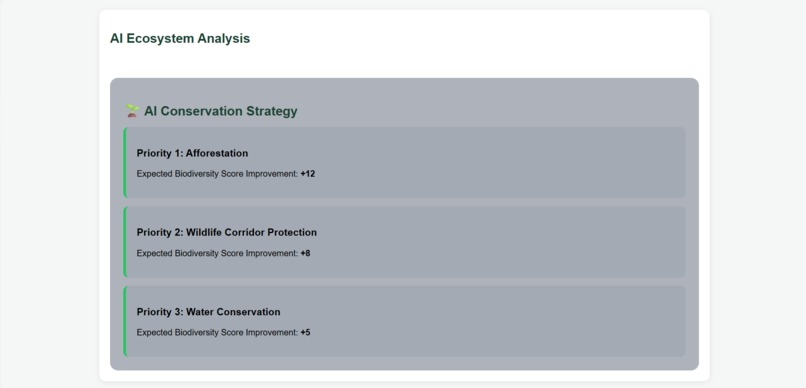The height and width of the screenshot is (388, 806).
Task: Select Wildlife Corridor's Expected Biodiversity Score Improvement label
Action: [217, 253]
